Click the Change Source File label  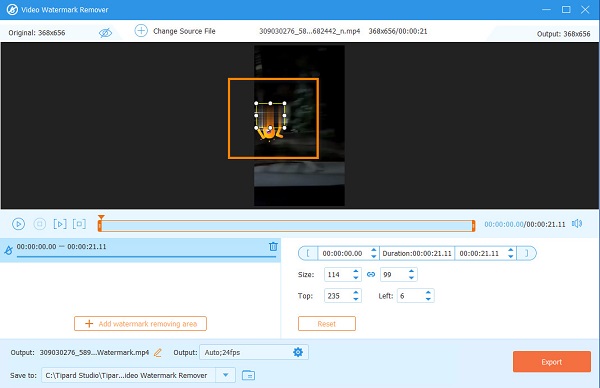184,31
